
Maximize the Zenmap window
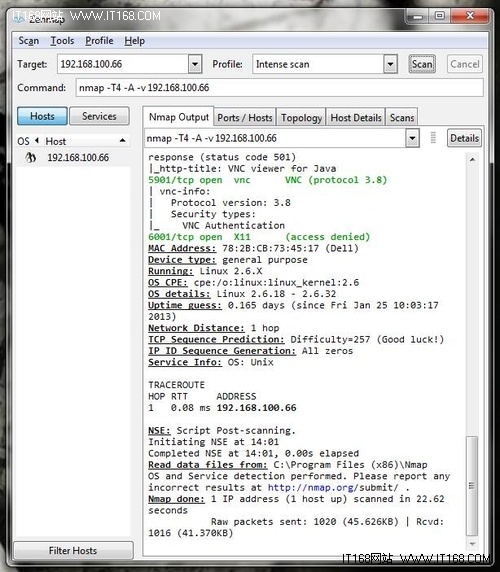pyautogui.click(x=440, y=16)
